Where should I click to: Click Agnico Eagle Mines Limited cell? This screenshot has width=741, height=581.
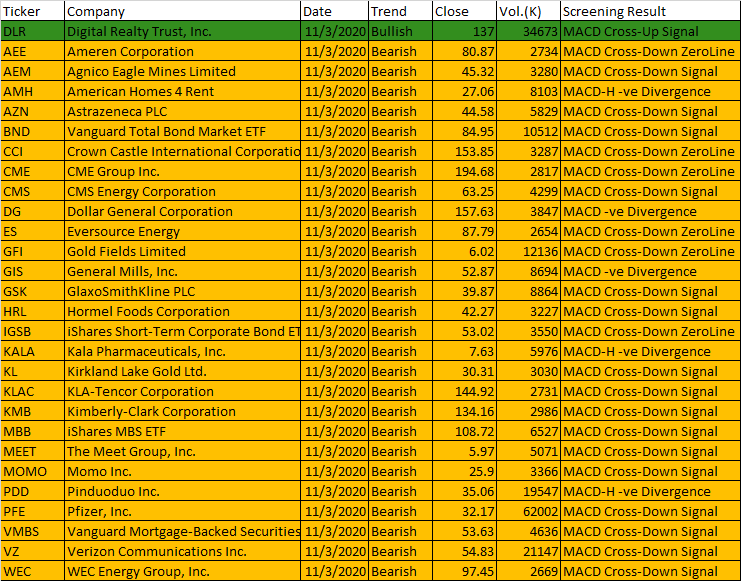[182, 71]
